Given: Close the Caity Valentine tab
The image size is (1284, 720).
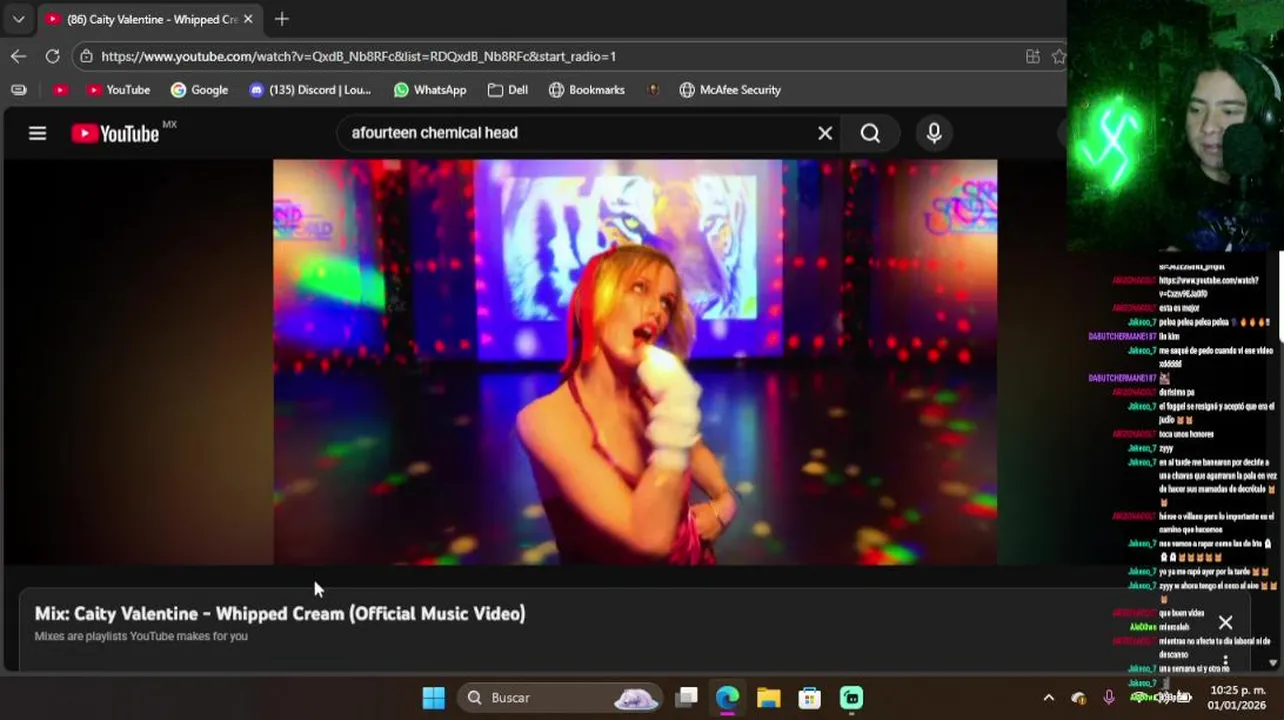Looking at the screenshot, I should pyautogui.click(x=248, y=19).
